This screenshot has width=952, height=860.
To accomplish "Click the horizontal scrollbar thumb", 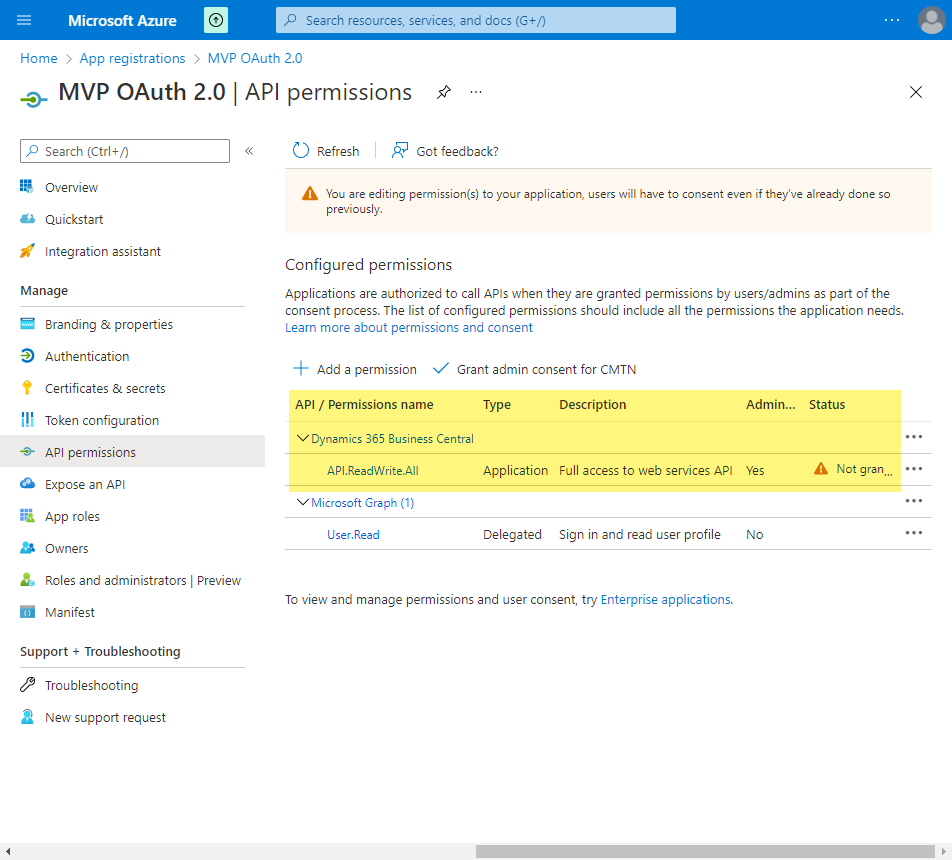I will [x=705, y=851].
